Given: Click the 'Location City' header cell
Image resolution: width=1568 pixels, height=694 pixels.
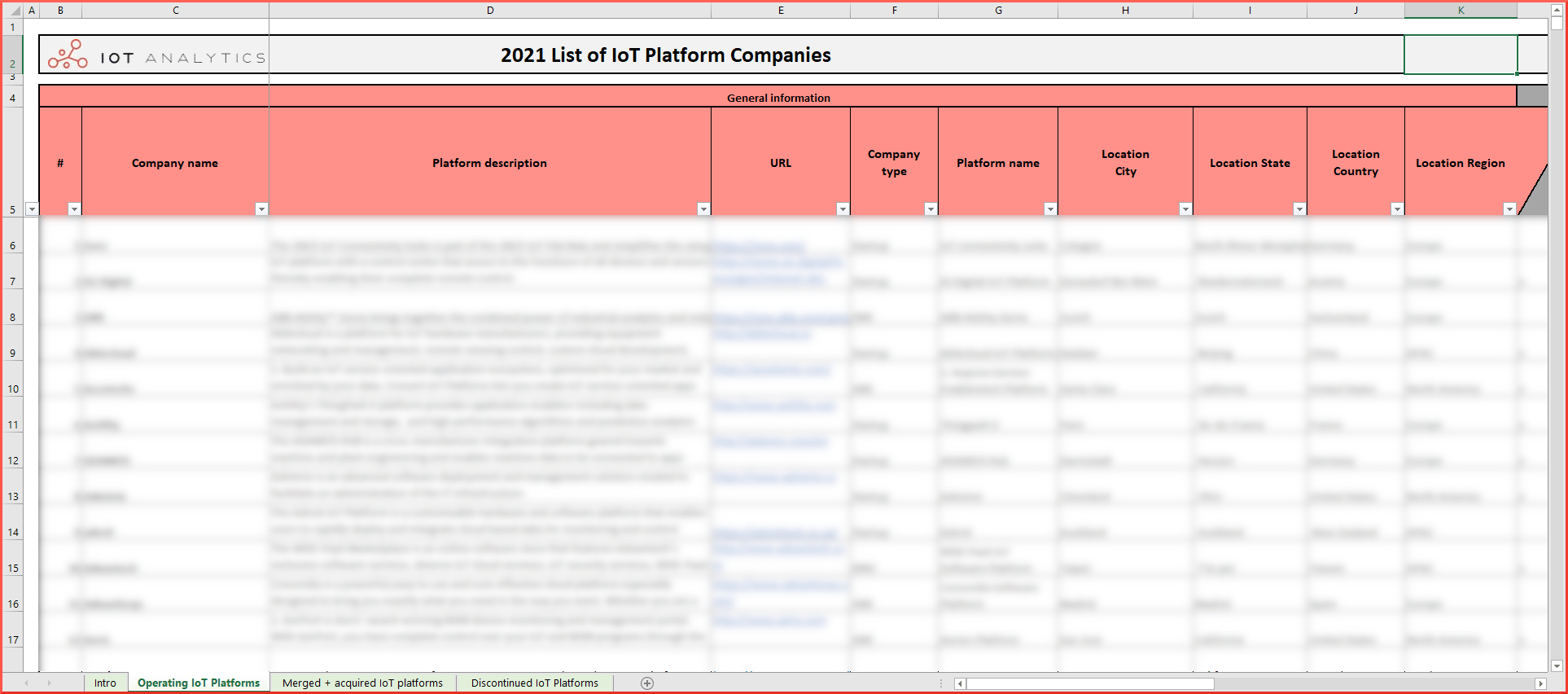Looking at the screenshot, I should coord(1125,163).
